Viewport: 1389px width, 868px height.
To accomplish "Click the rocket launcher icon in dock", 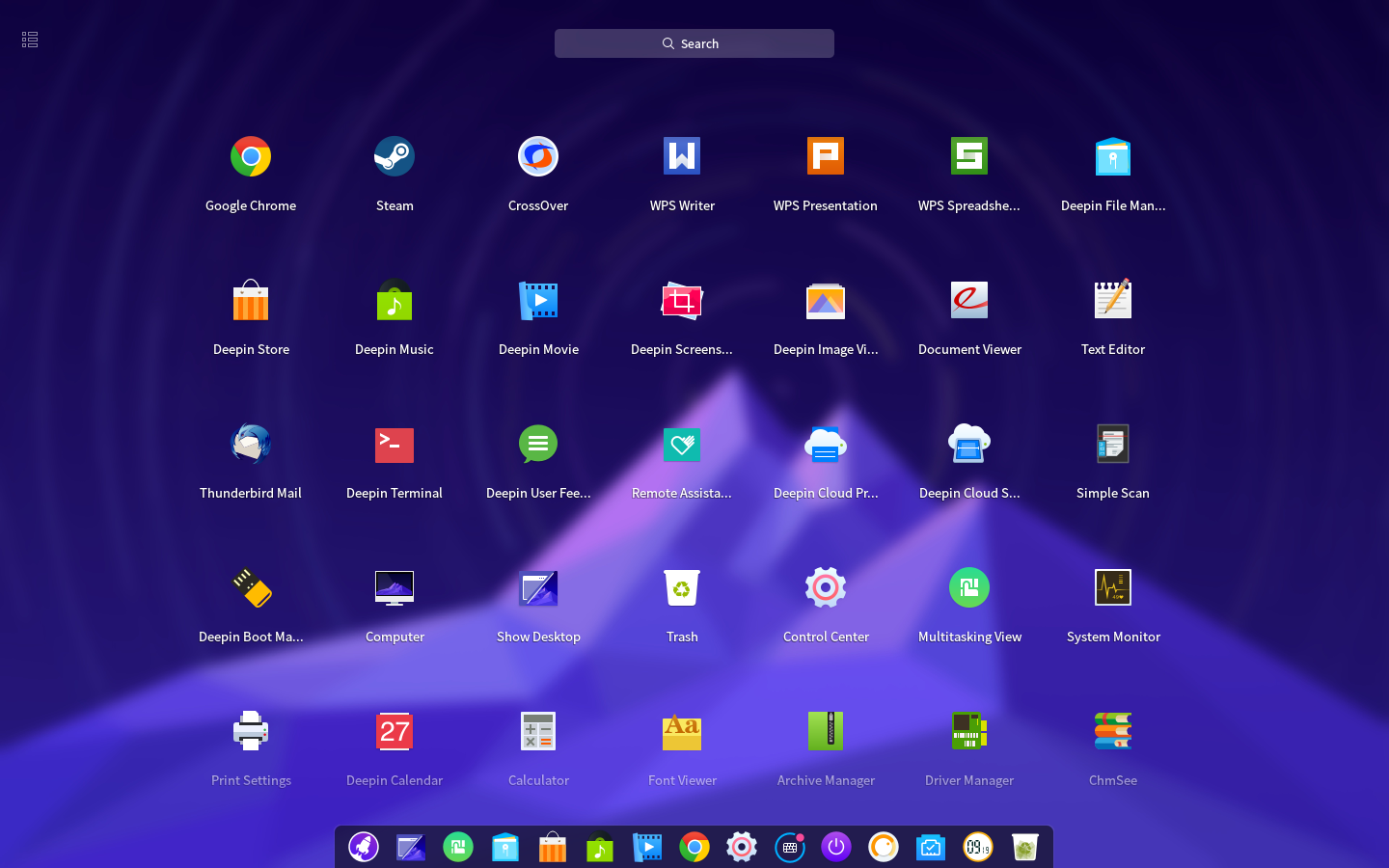I will (x=364, y=847).
